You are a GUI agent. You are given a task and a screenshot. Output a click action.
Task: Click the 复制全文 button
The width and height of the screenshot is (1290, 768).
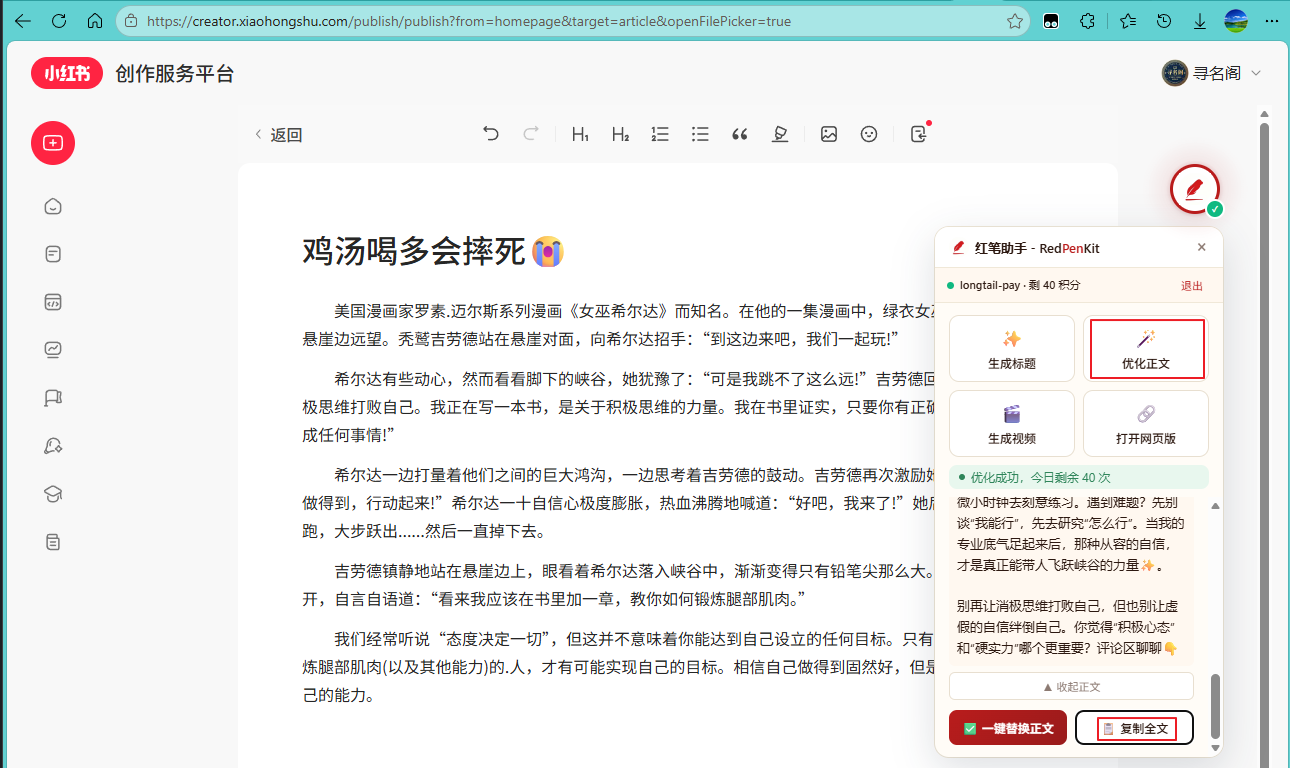click(1134, 728)
